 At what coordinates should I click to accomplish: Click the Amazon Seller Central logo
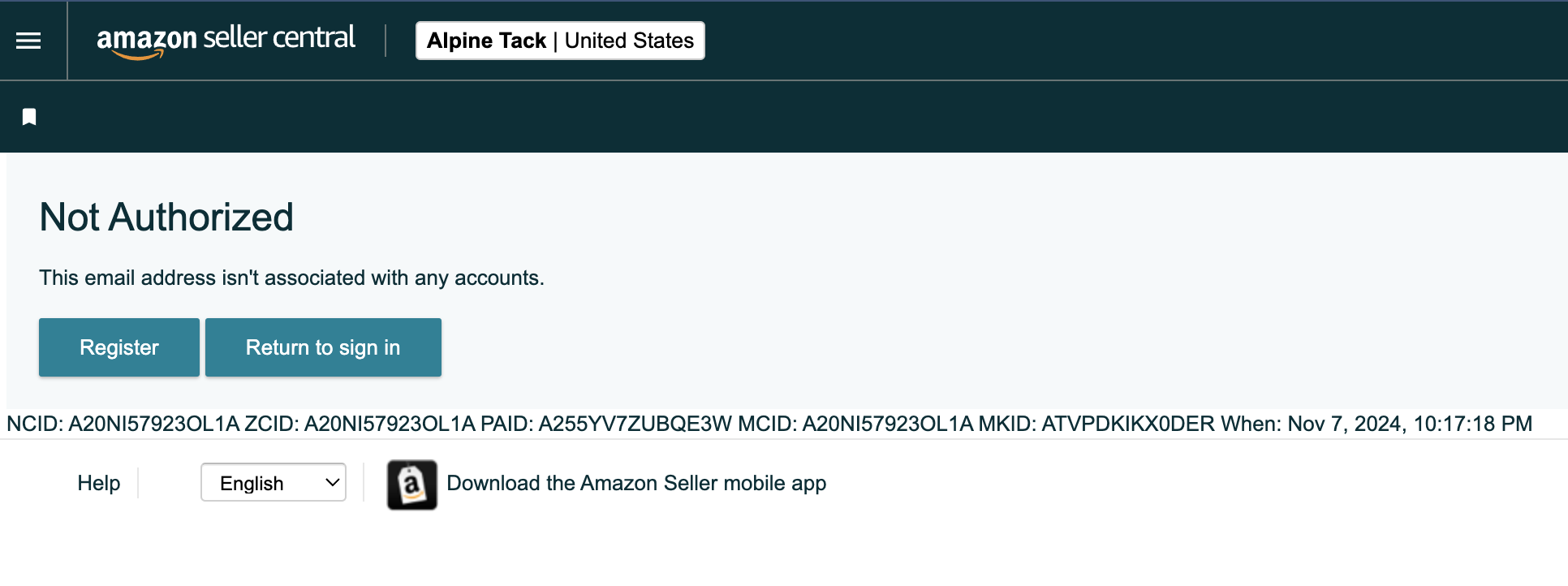point(226,41)
